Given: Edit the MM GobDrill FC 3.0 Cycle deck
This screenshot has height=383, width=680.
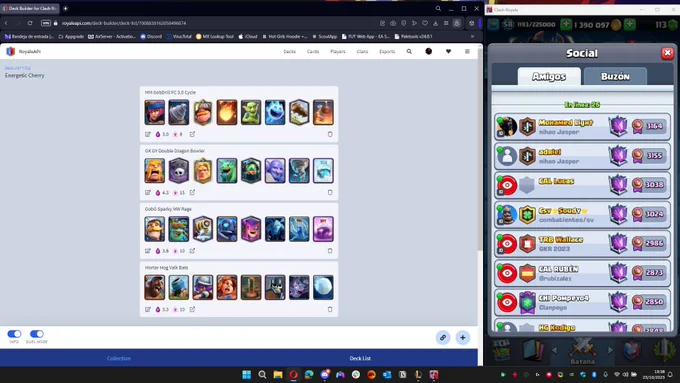Looking at the screenshot, I should coord(148,134).
